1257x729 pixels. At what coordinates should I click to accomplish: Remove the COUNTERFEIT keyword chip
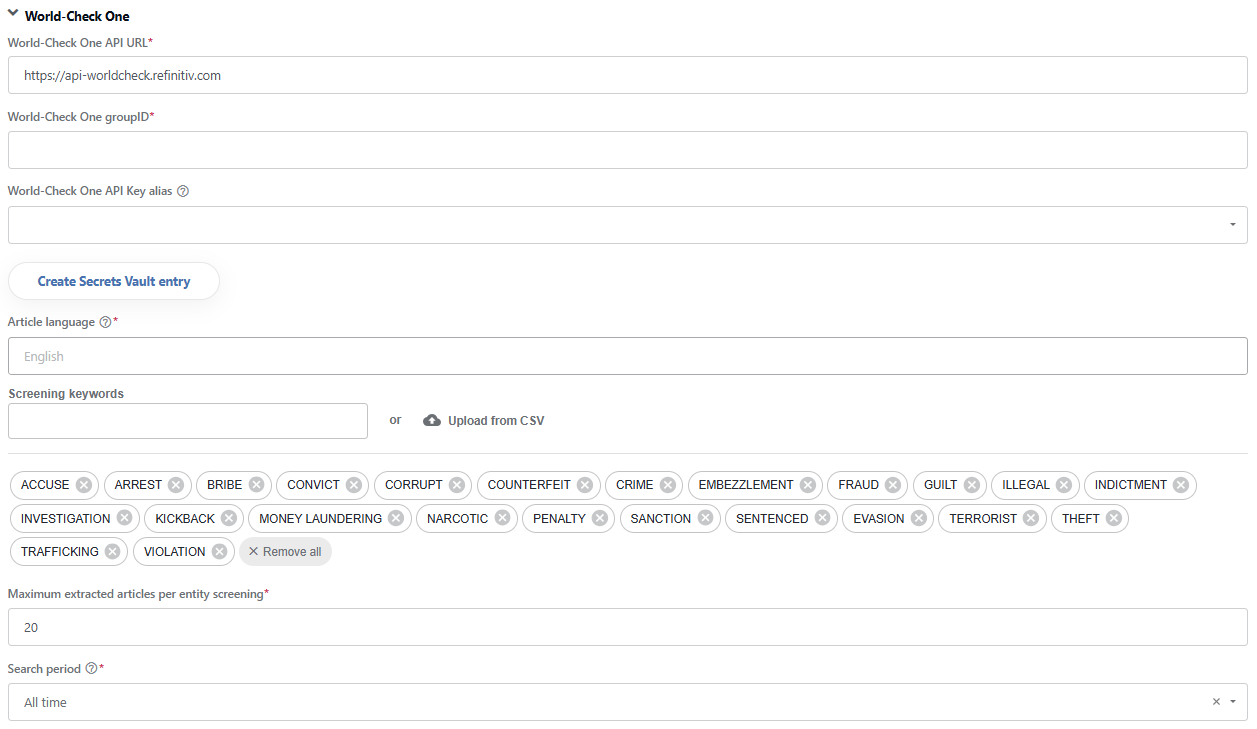[x=585, y=485]
